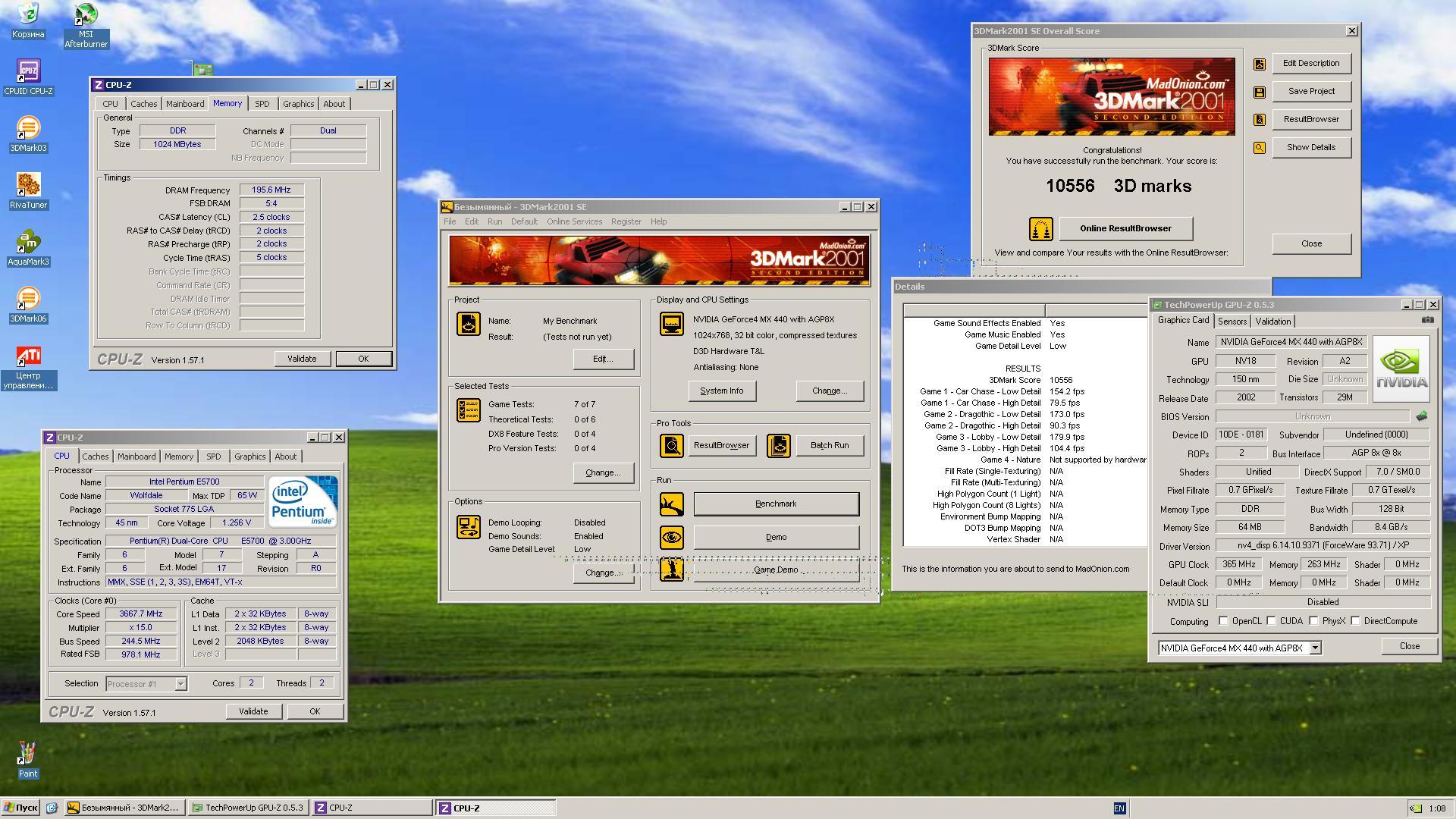Switch to Sensors tab in GPU-Z
This screenshot has width=1456, height=819.
pyautogui.click(x=1232, y=322)
